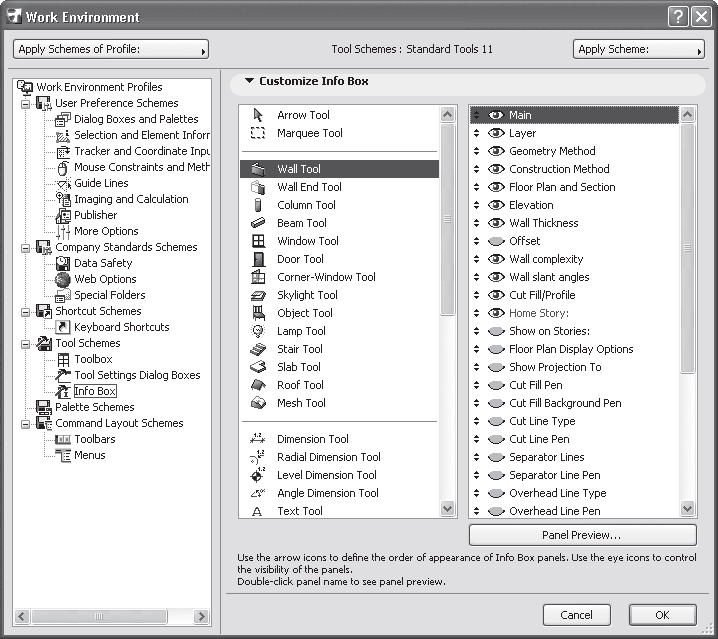
Task: Collapse the Customize Info Box section
Action: point(249,81)
